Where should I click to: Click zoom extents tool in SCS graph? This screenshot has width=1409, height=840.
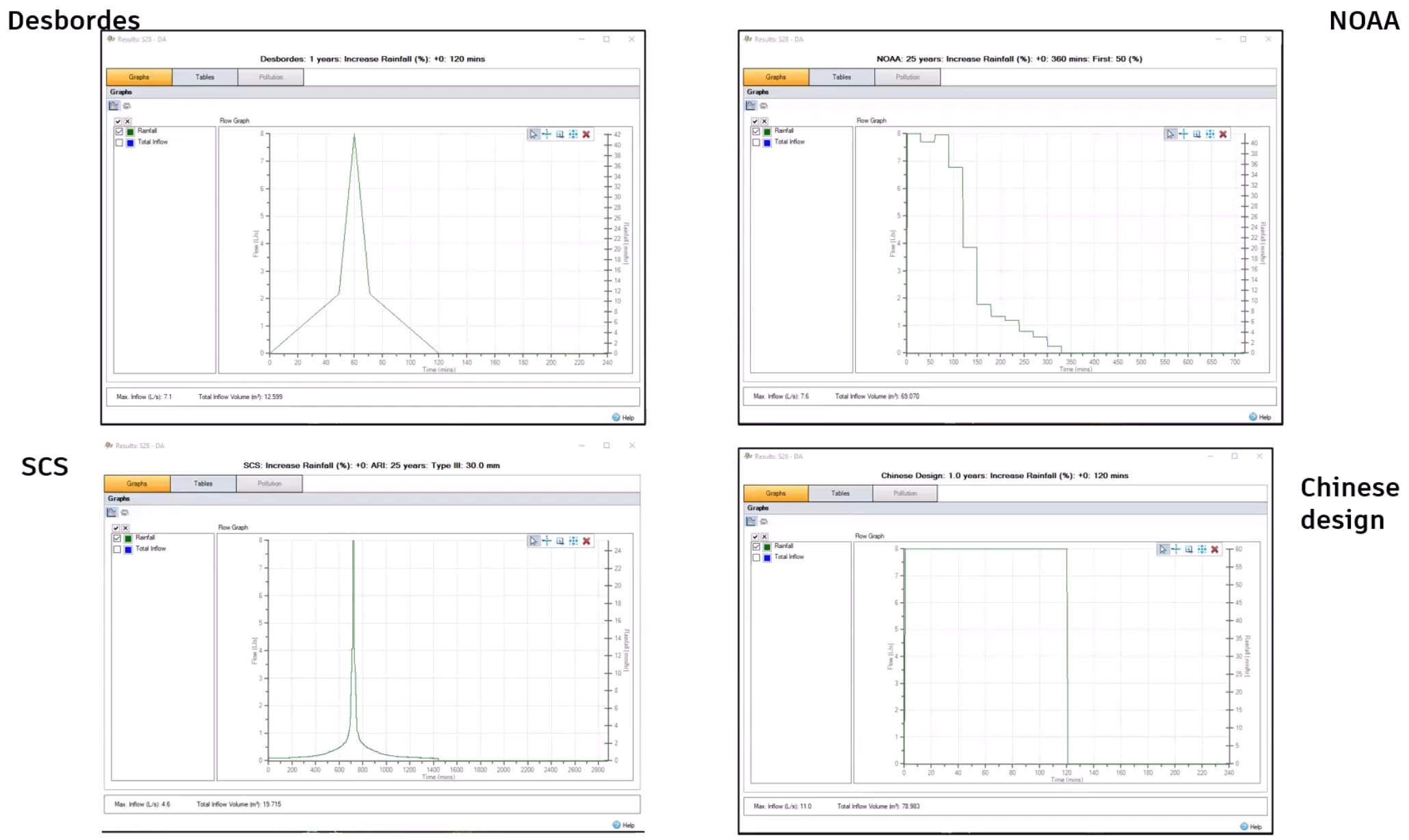pos(573,541)
